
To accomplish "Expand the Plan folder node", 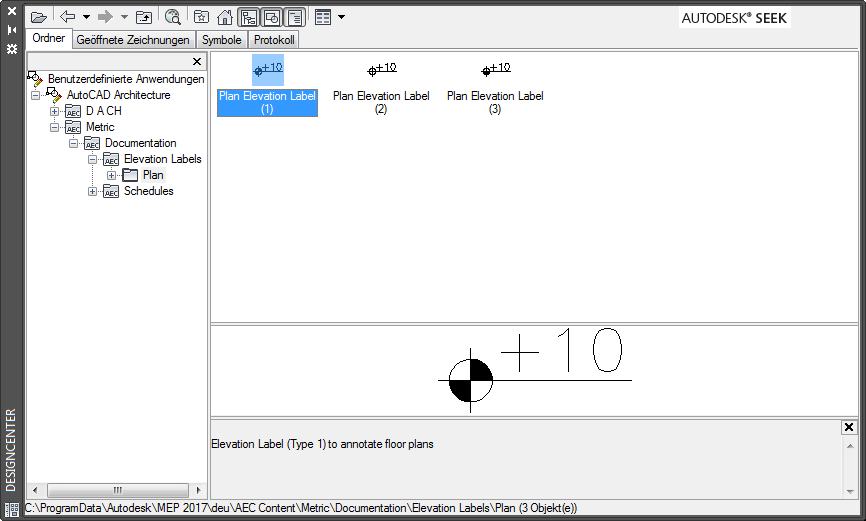I will [112, 175].
